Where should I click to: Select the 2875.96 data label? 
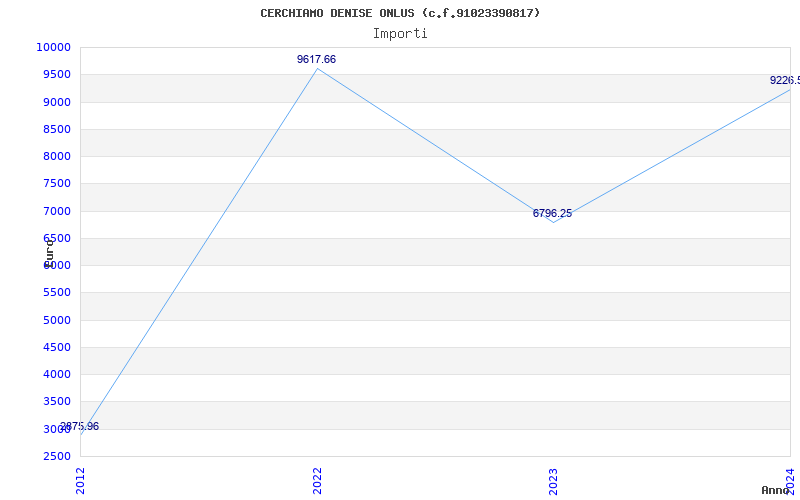(80, 427)
